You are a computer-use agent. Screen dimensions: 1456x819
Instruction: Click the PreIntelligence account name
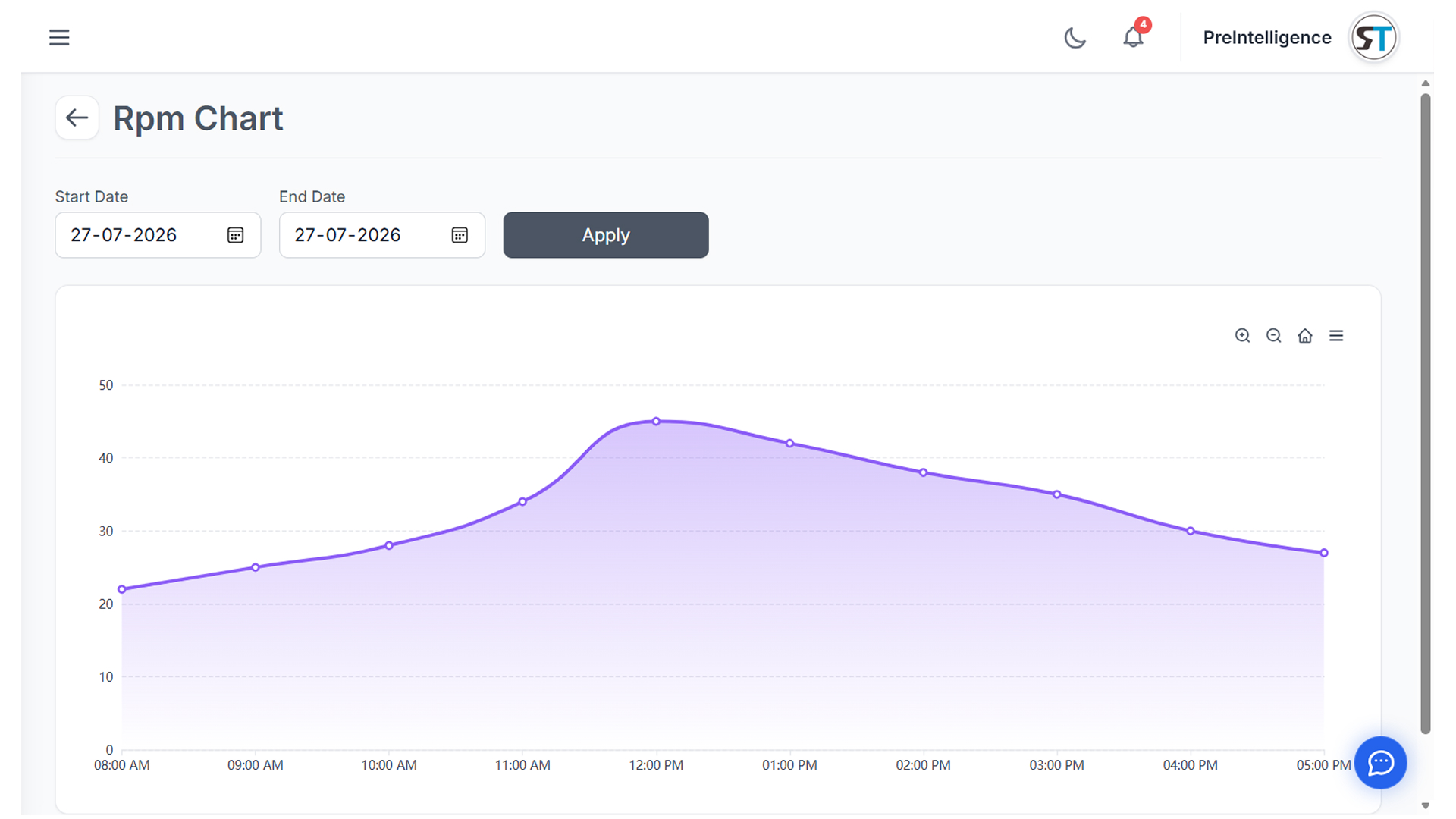coord(1267,37)
